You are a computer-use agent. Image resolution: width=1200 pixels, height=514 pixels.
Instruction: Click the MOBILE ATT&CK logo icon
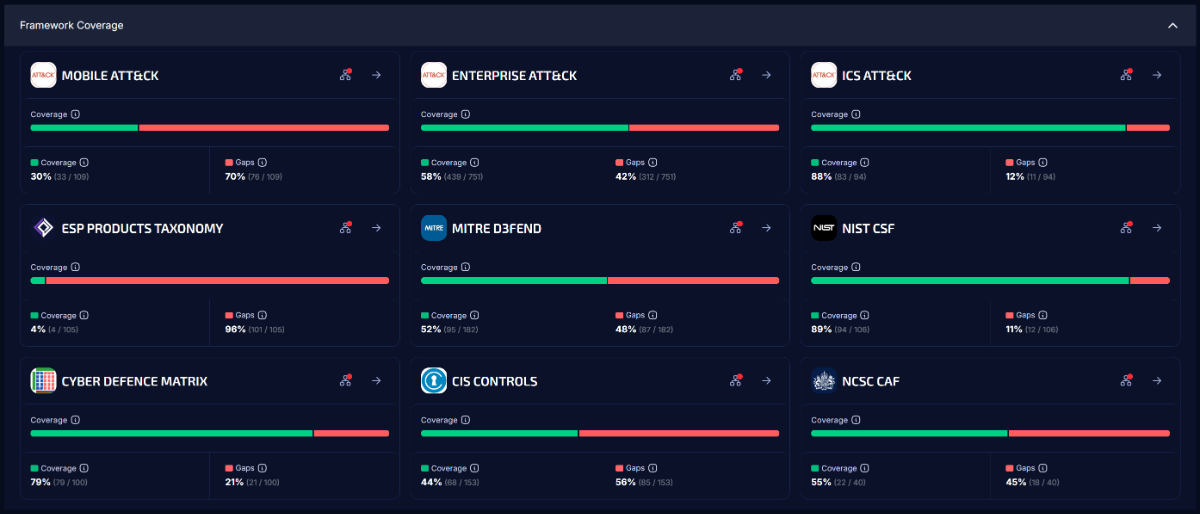(43, 75)
